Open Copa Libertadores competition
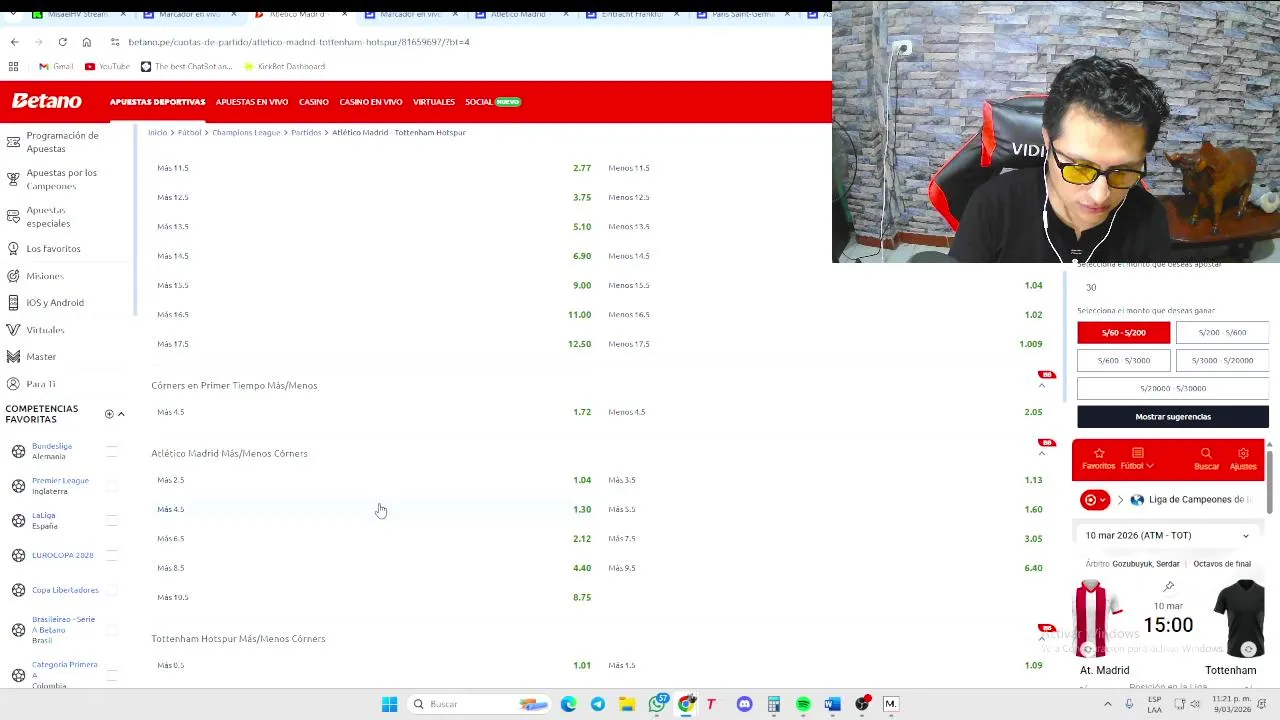The height and width of the screenshot is (720, 1280). [x=65, y=590]
